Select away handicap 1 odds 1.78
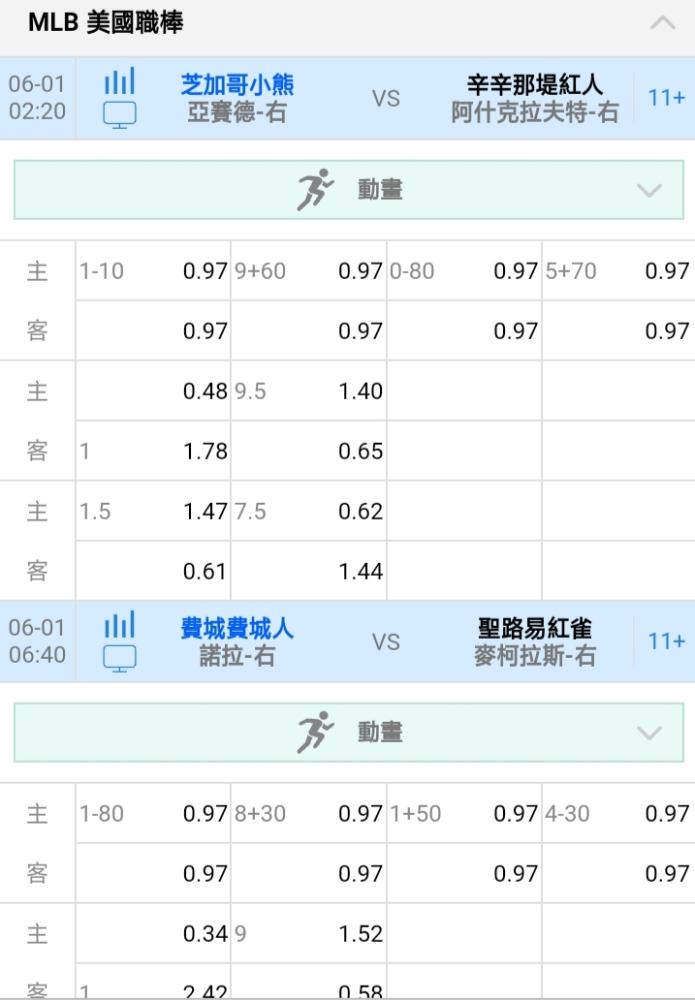 153,451
